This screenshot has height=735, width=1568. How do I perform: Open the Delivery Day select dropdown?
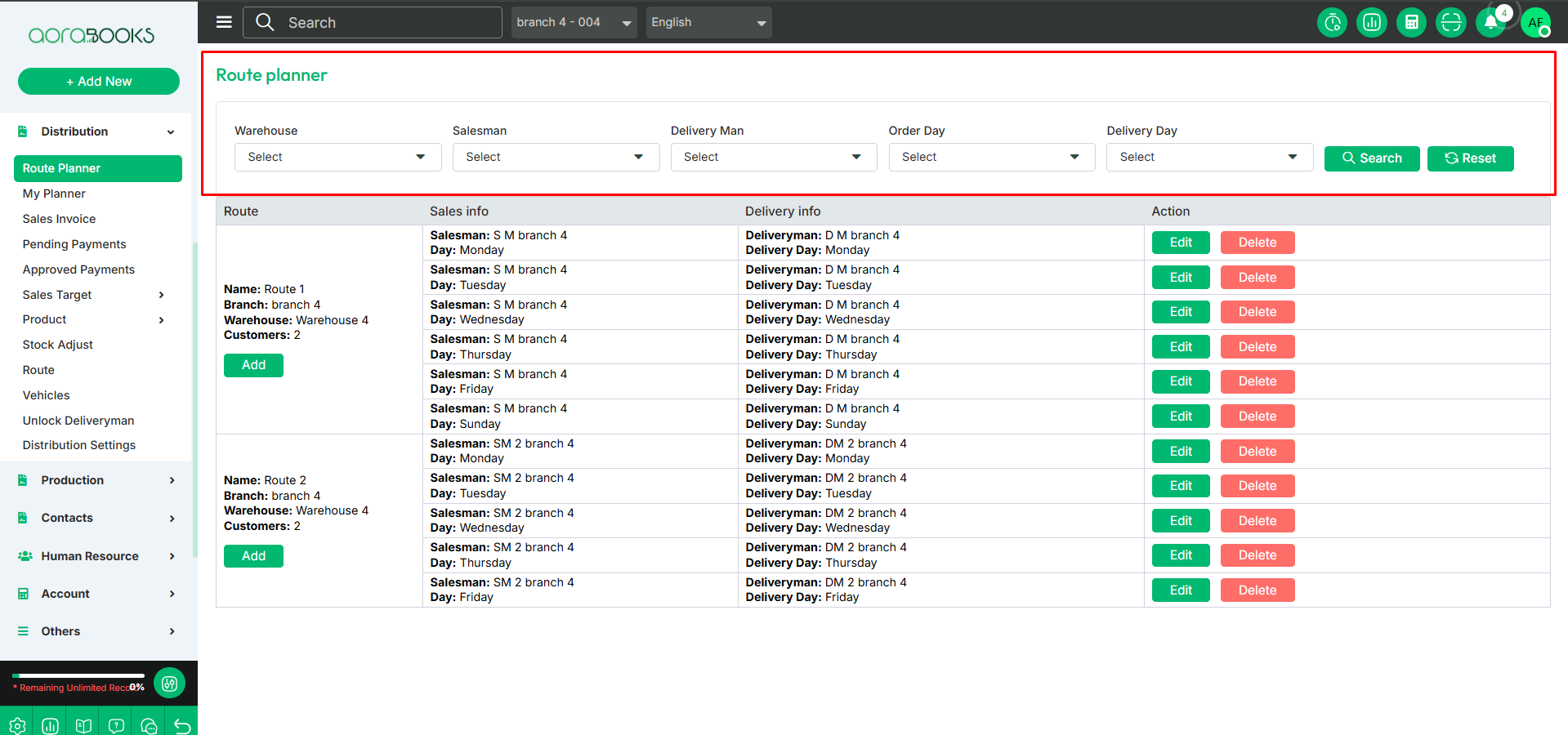pyautogui.click(x=1208, y=157)
